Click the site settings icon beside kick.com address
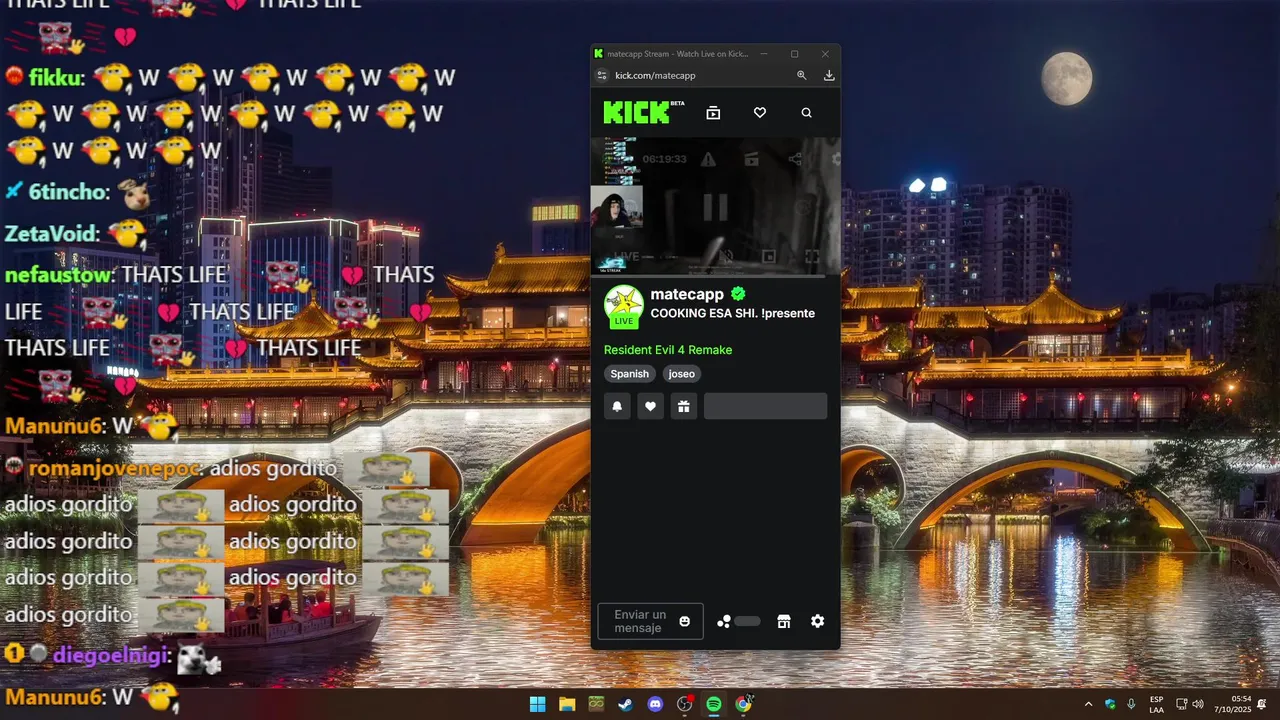The height and width of the screenshot is (720, 1280). [602, 75]
